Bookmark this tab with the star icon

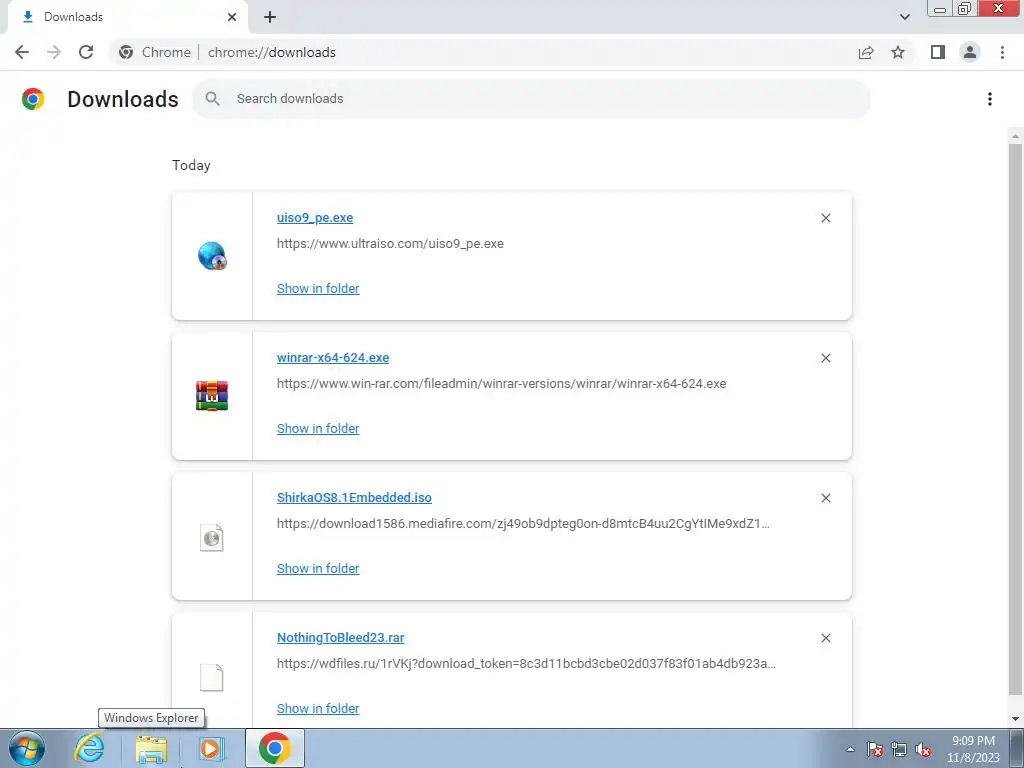[898, 52]
